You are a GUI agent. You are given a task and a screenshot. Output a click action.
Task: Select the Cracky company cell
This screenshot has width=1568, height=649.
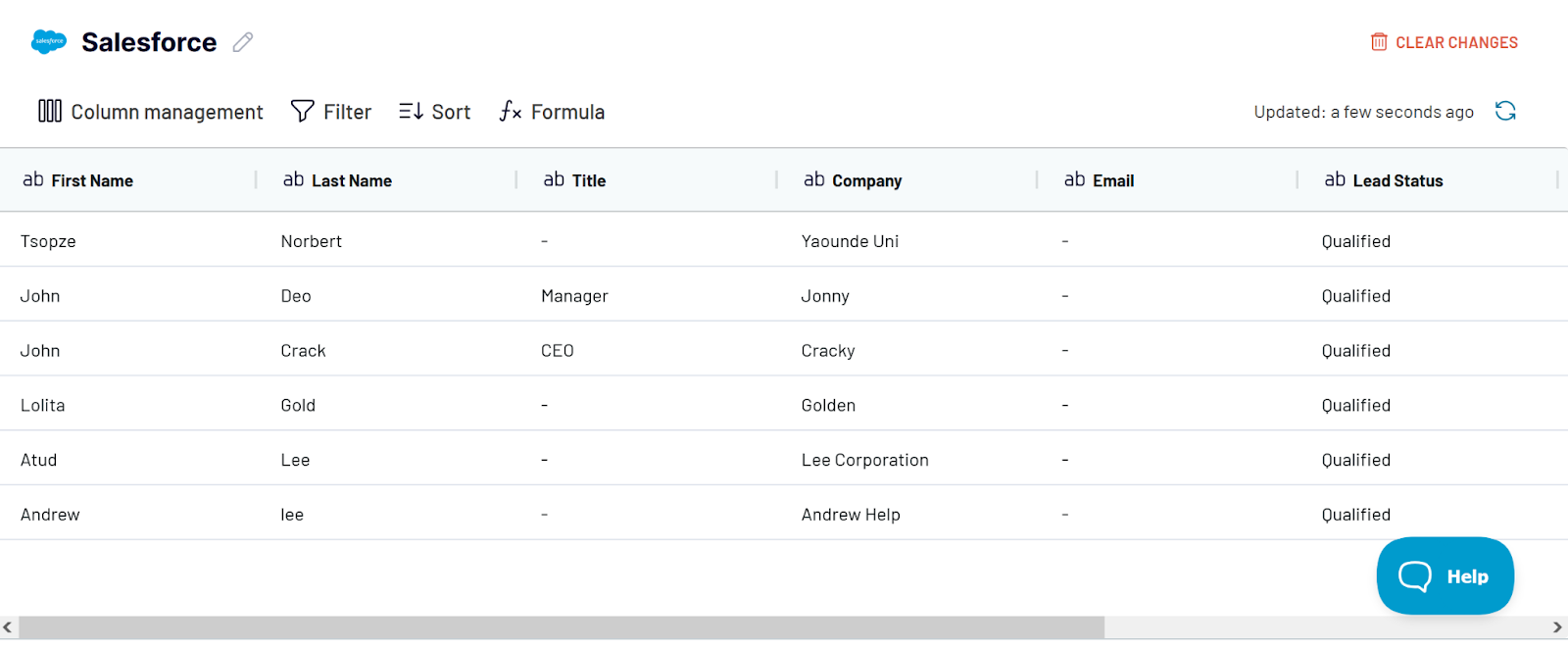828,351
